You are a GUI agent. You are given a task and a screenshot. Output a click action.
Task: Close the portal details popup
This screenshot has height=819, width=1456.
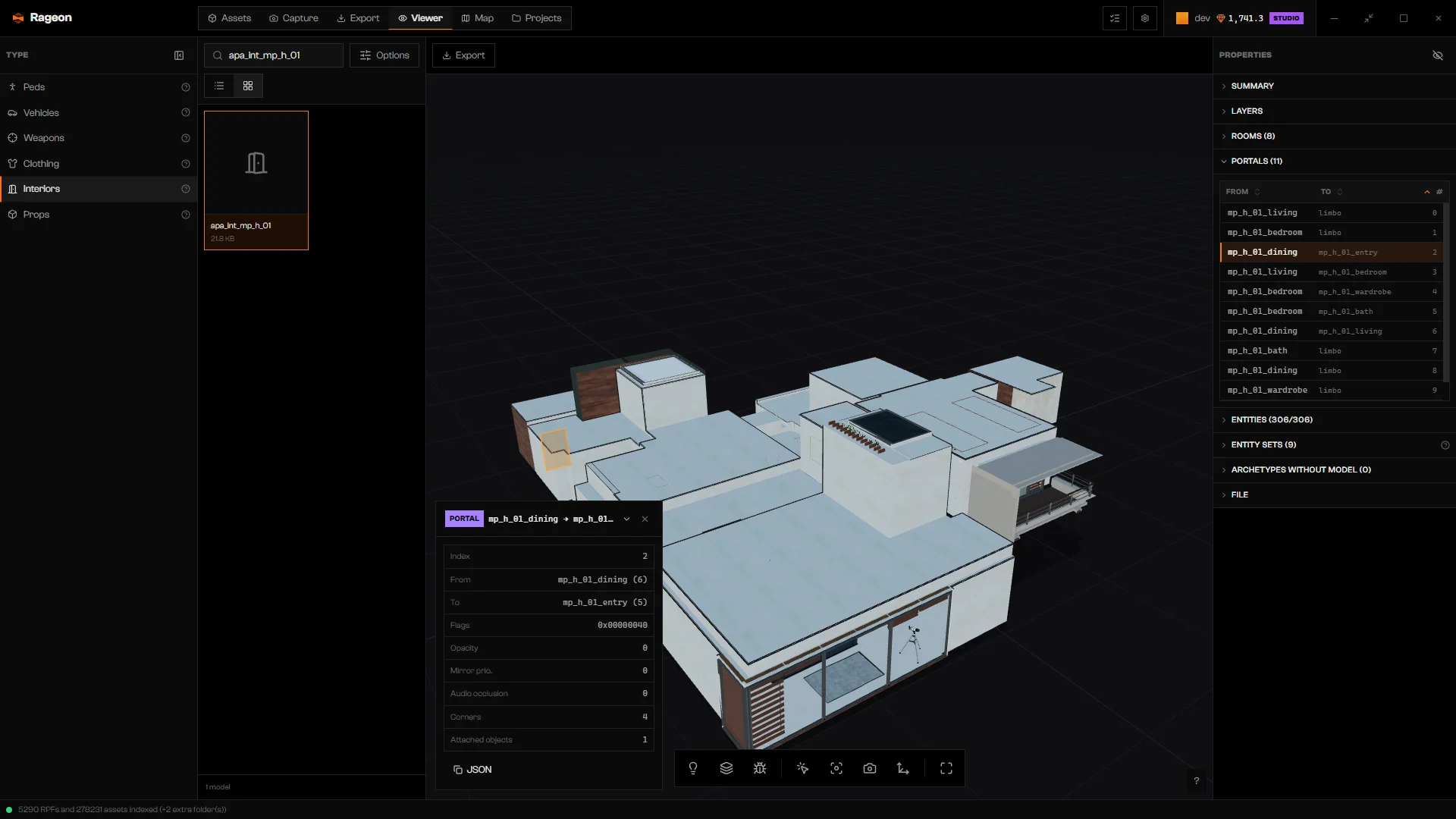pyautogui.click(x=645, y=519)
